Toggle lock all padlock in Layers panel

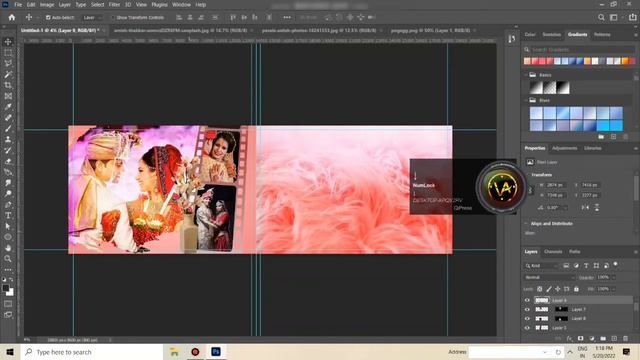pos(576,289)
